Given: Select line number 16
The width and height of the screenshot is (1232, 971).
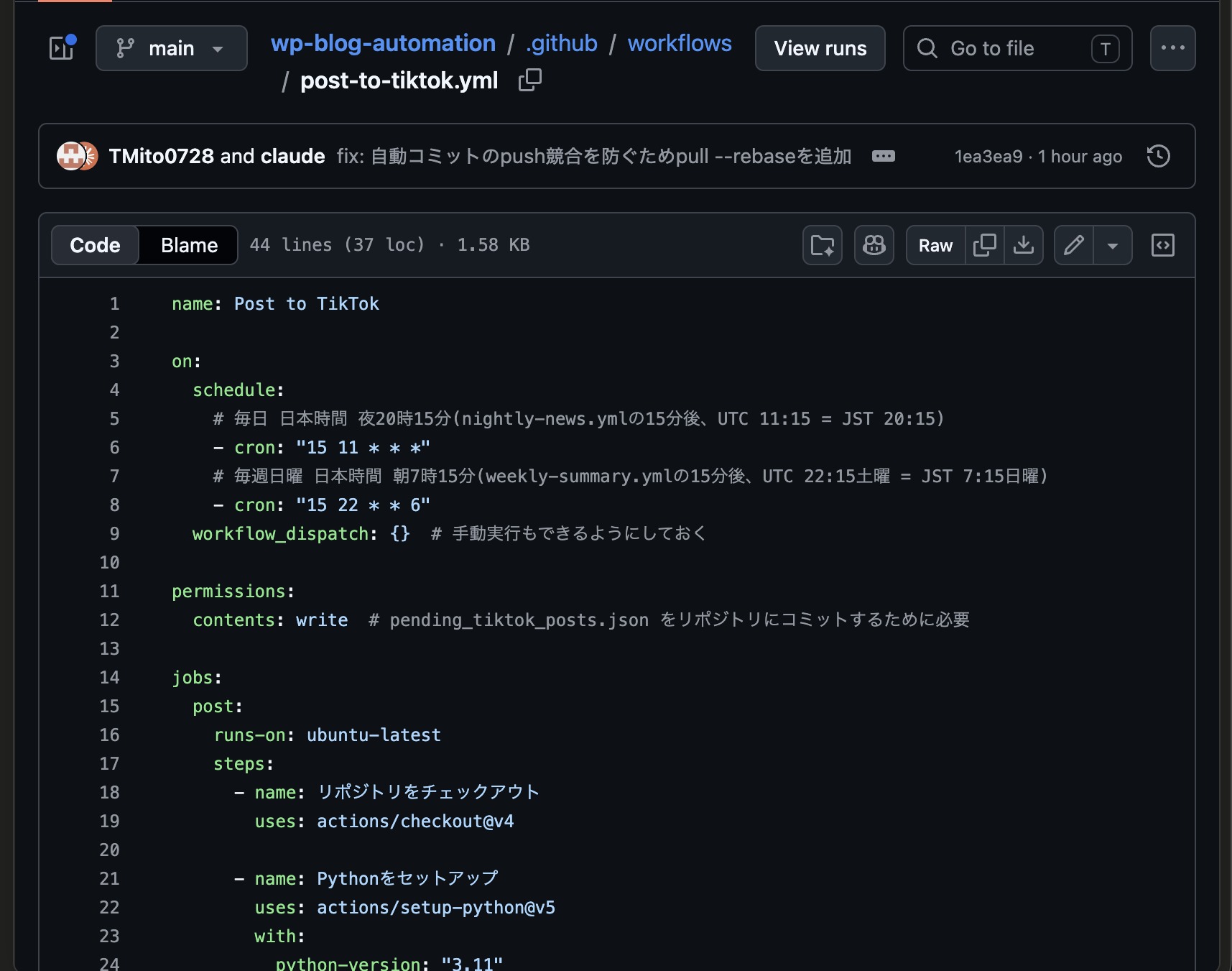Looking at the screenshot, I should (109, 735).
